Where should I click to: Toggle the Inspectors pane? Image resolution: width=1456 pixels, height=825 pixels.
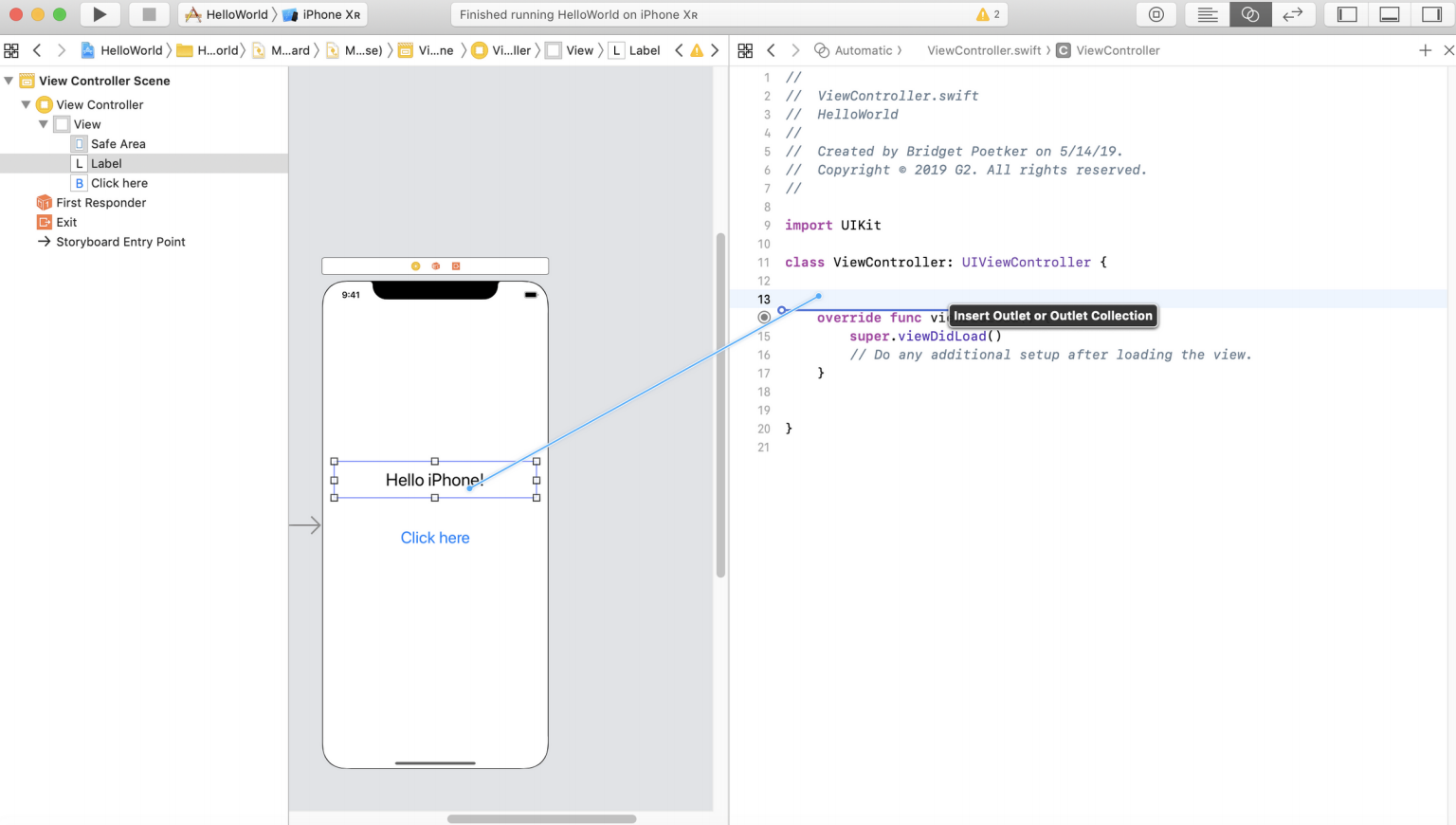tap(1431, 14)
